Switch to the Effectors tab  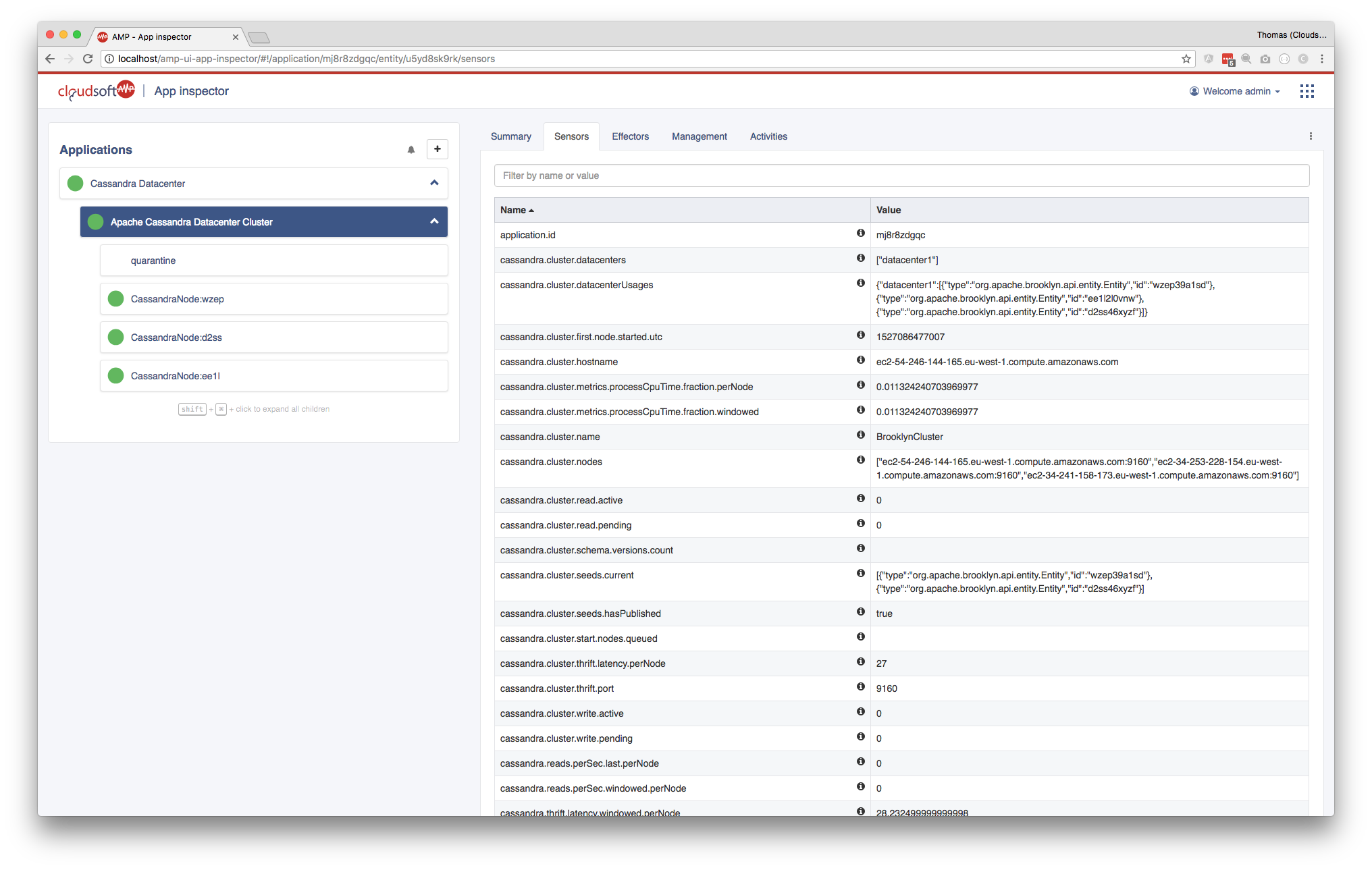tap(630, 136)
